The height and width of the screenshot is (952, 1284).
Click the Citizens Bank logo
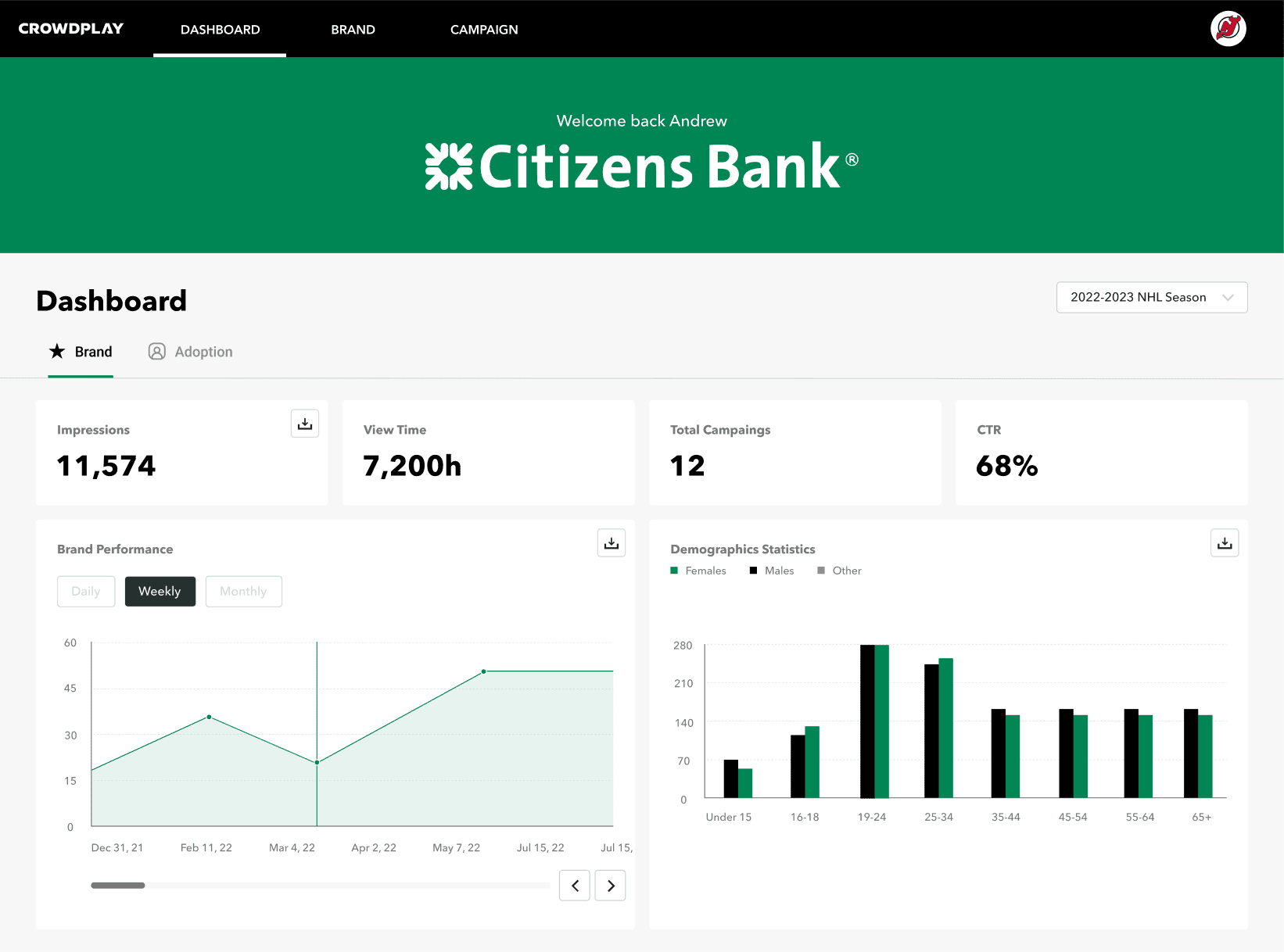[641, 165]
